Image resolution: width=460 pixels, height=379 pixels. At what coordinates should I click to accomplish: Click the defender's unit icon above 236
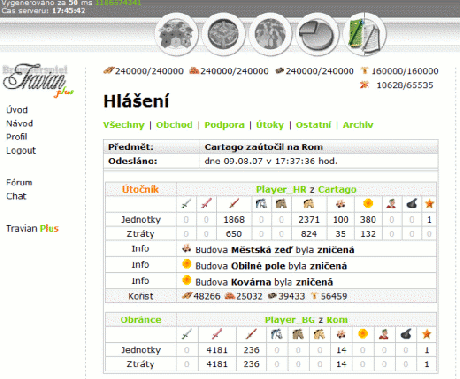(251, 334)
